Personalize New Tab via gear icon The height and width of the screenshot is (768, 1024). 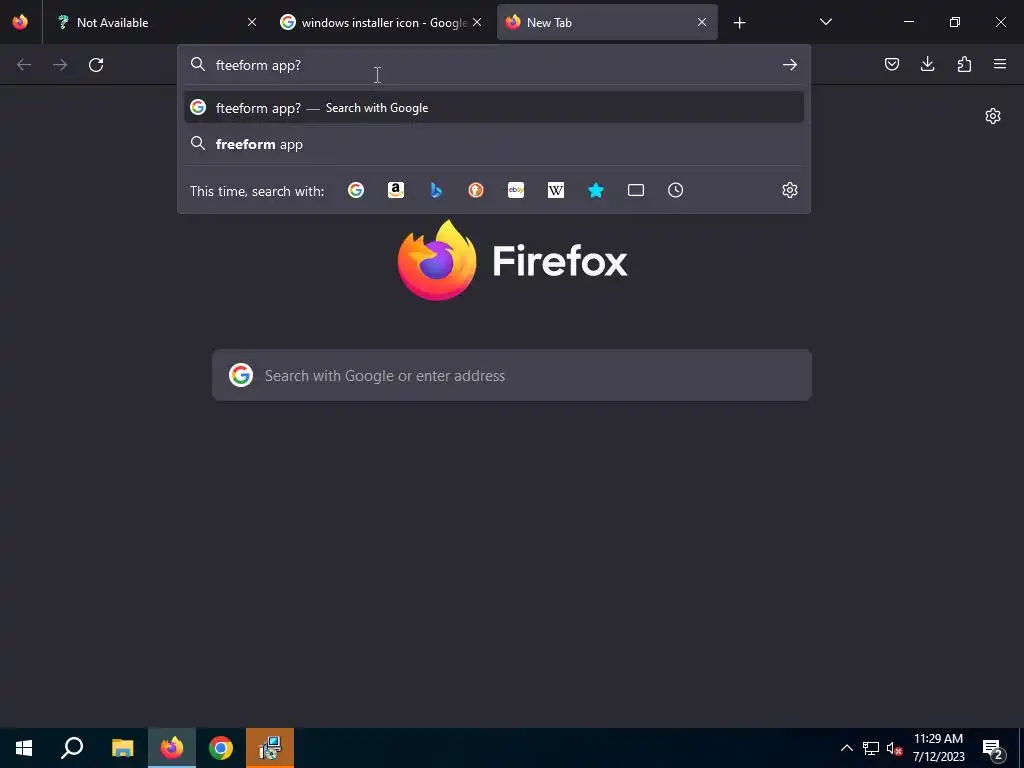tap(993, 116)
